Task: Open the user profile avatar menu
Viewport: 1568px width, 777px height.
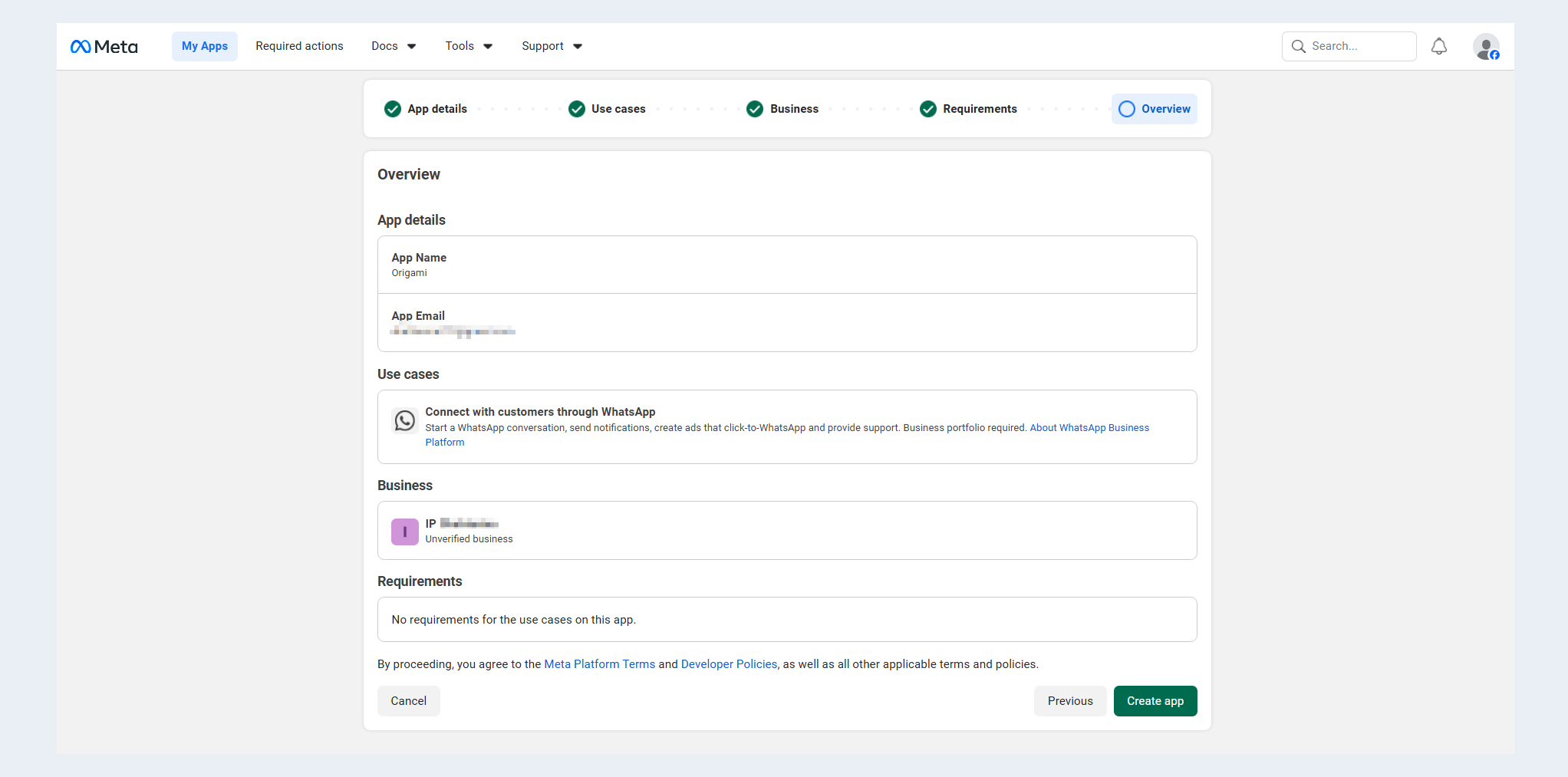Action: pyautogui.click(x=1486, y=47)
